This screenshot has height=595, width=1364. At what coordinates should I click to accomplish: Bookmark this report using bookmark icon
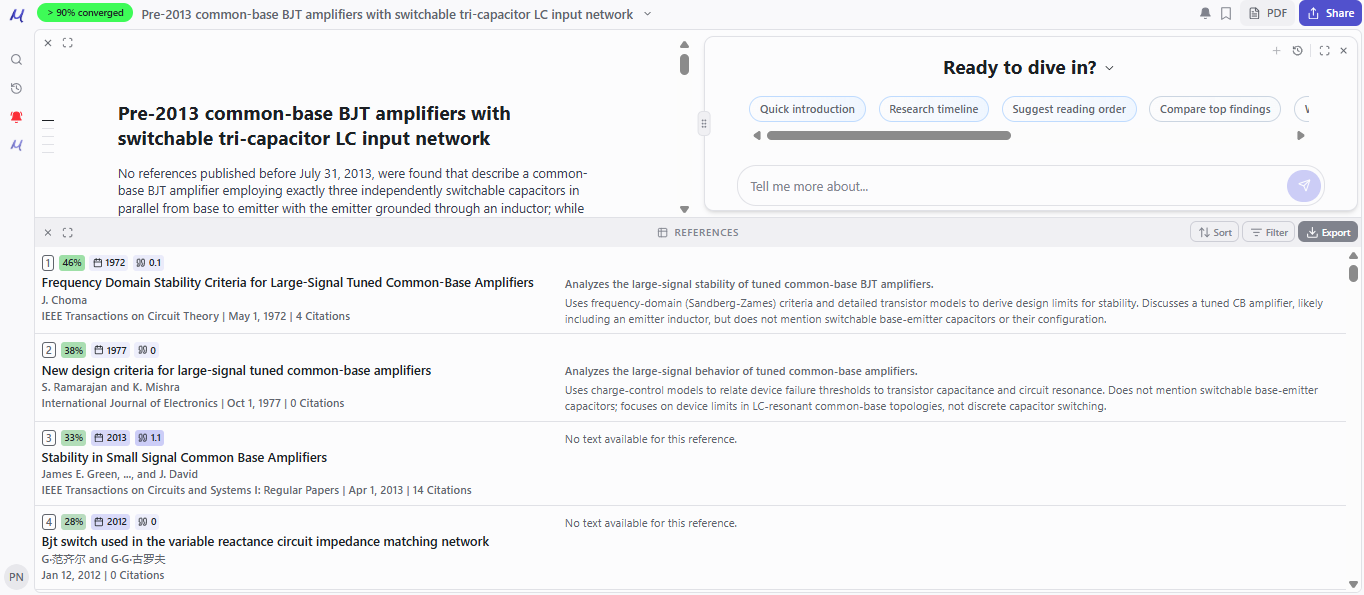(1226, 13)
